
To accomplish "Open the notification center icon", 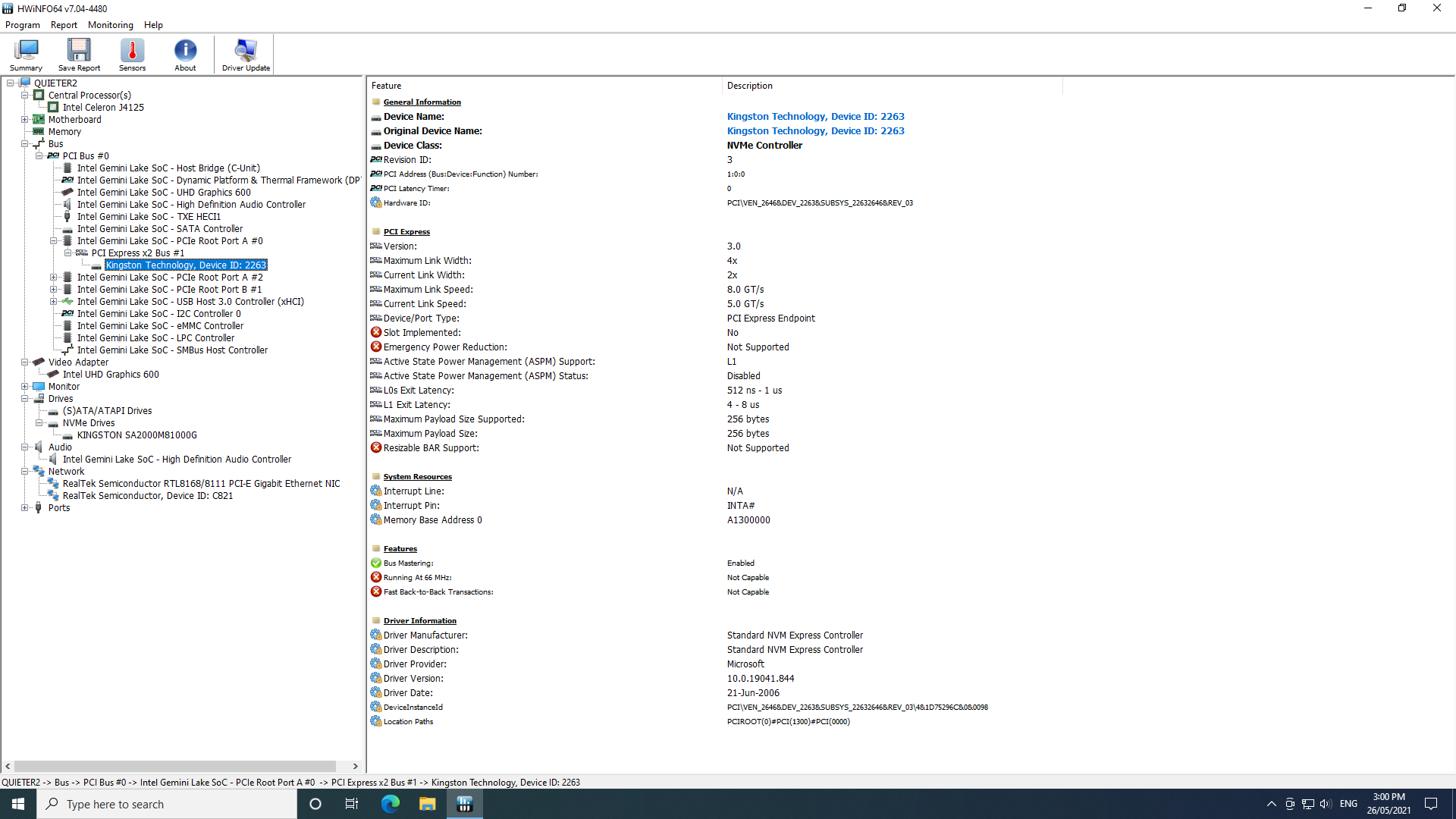I will pyautogui.click(x=1431, y=804).
